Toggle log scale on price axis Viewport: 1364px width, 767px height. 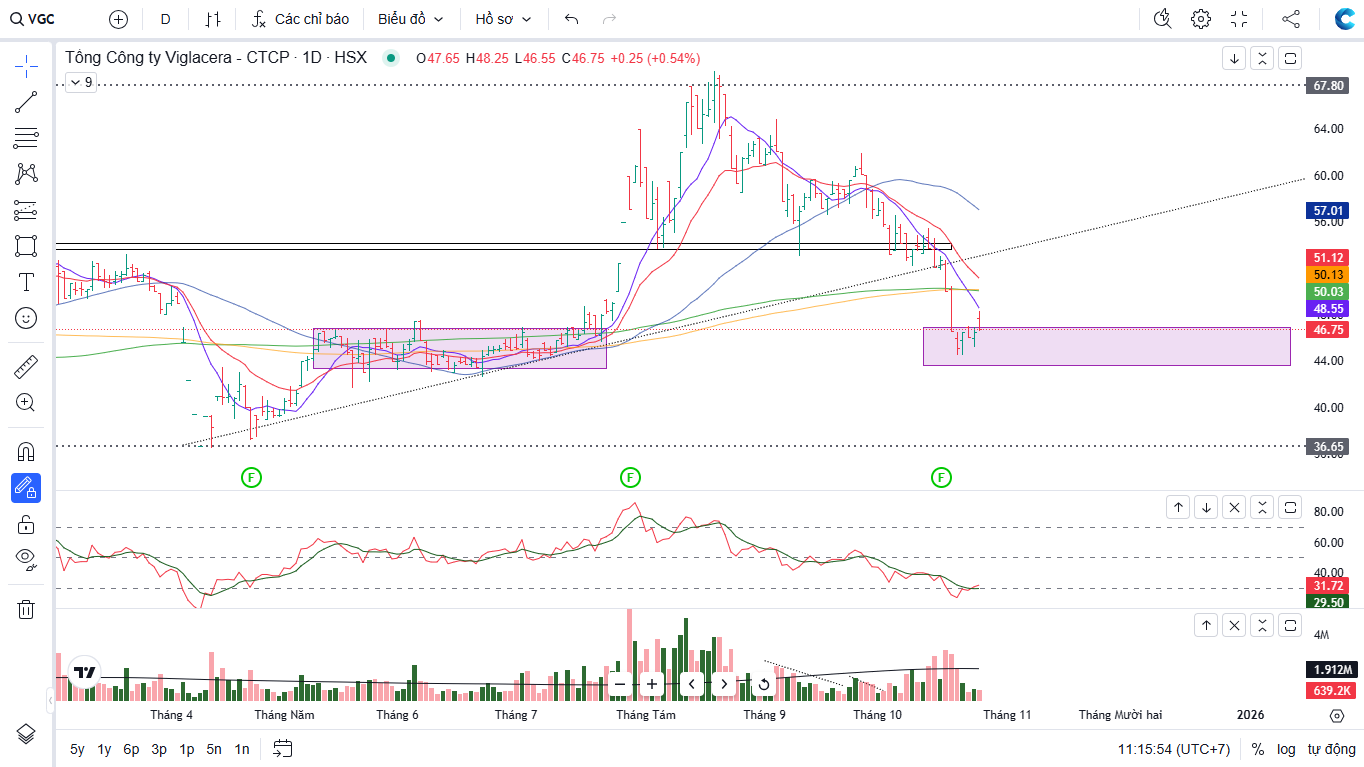[x=1286, y=749]
